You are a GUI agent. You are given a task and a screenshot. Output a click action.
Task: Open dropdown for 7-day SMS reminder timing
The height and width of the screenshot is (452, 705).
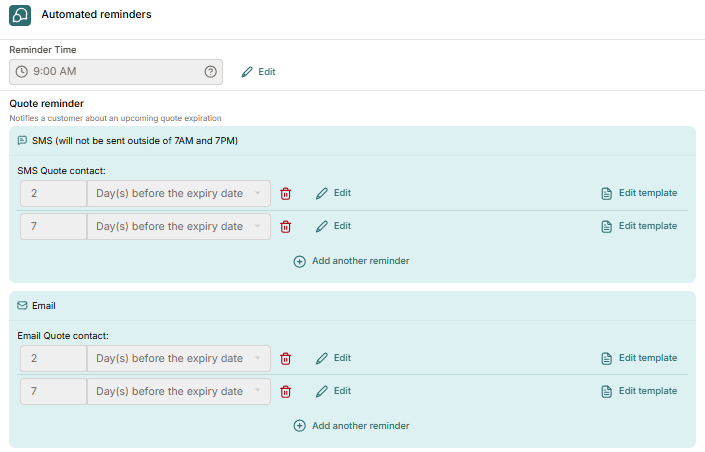(x=179, y=226)
